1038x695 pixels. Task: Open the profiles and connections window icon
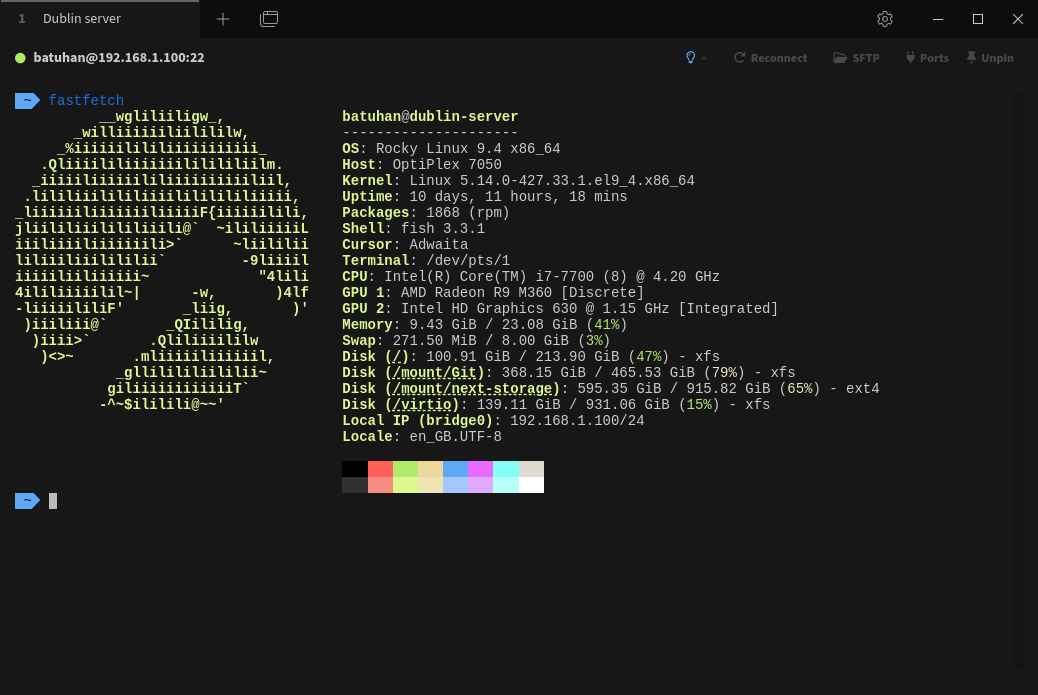click(269, 19)
